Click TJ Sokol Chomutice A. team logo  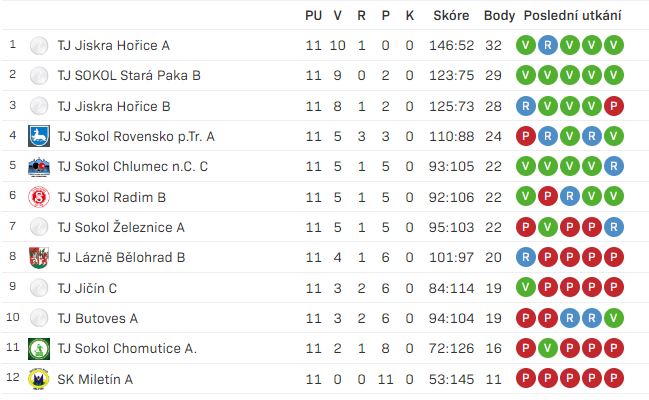tap(39, 348)
